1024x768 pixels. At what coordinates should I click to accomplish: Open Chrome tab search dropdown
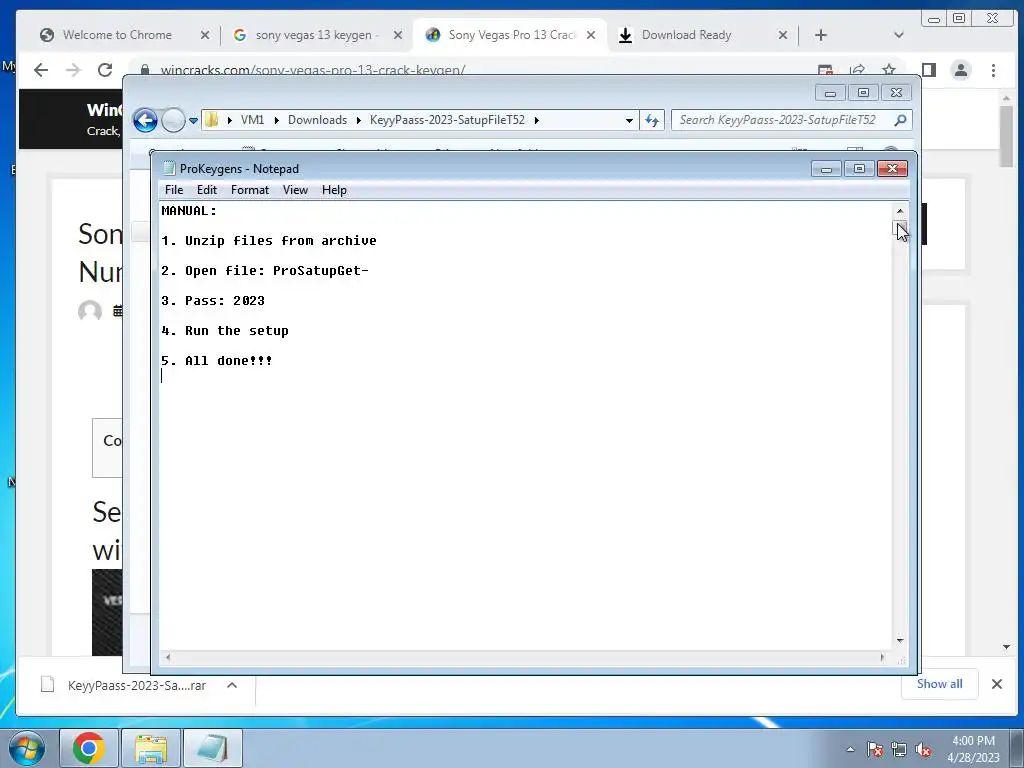(x=899, y=35)
